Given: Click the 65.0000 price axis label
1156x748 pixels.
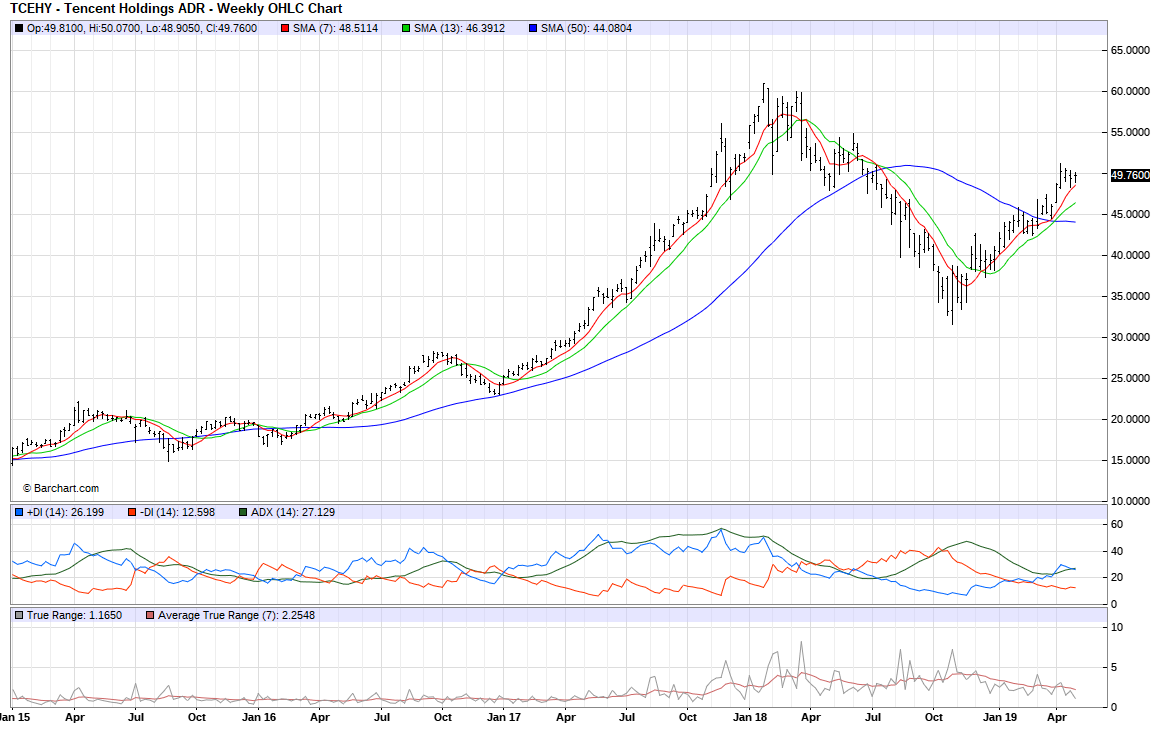Looking at the screenshot, I should 1130,50.
